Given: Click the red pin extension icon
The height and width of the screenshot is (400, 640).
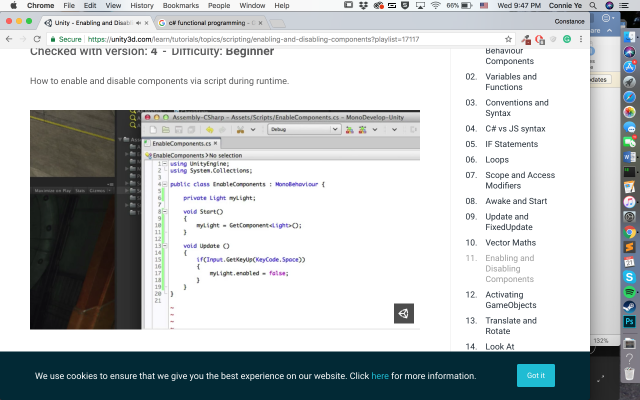Looking at the screenshot, I should [x=526, y=40].
